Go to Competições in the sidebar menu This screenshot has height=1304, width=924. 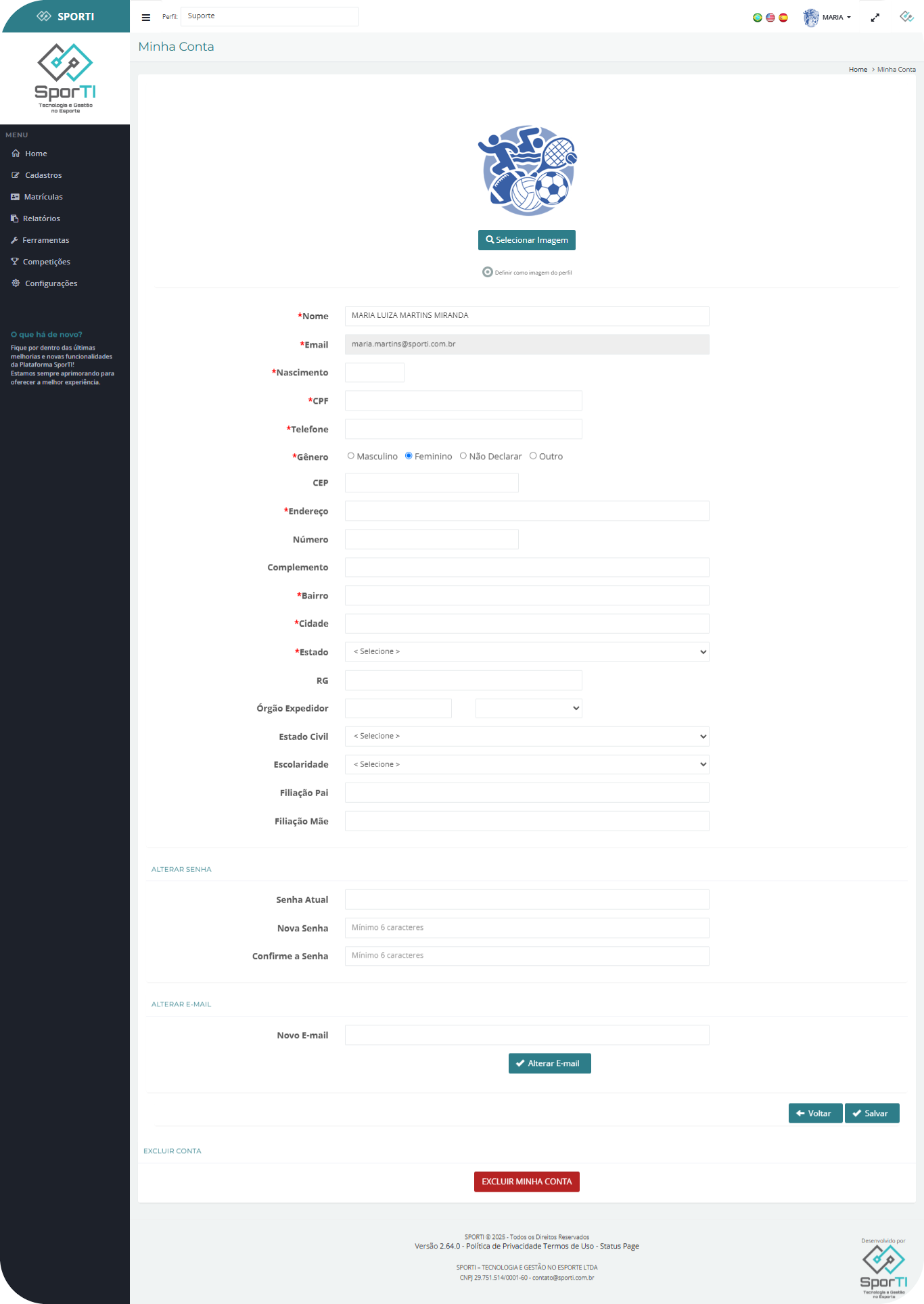click(x=46, y=262)
